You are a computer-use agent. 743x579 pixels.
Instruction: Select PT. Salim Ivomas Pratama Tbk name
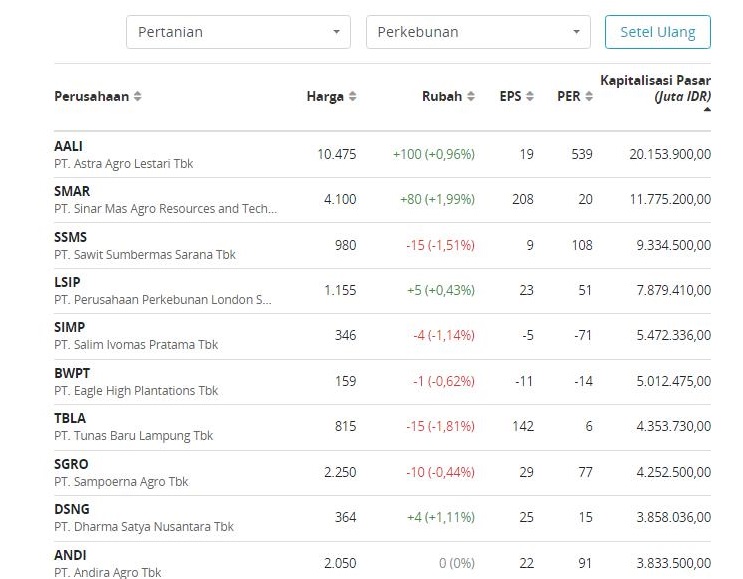(136, 344)
